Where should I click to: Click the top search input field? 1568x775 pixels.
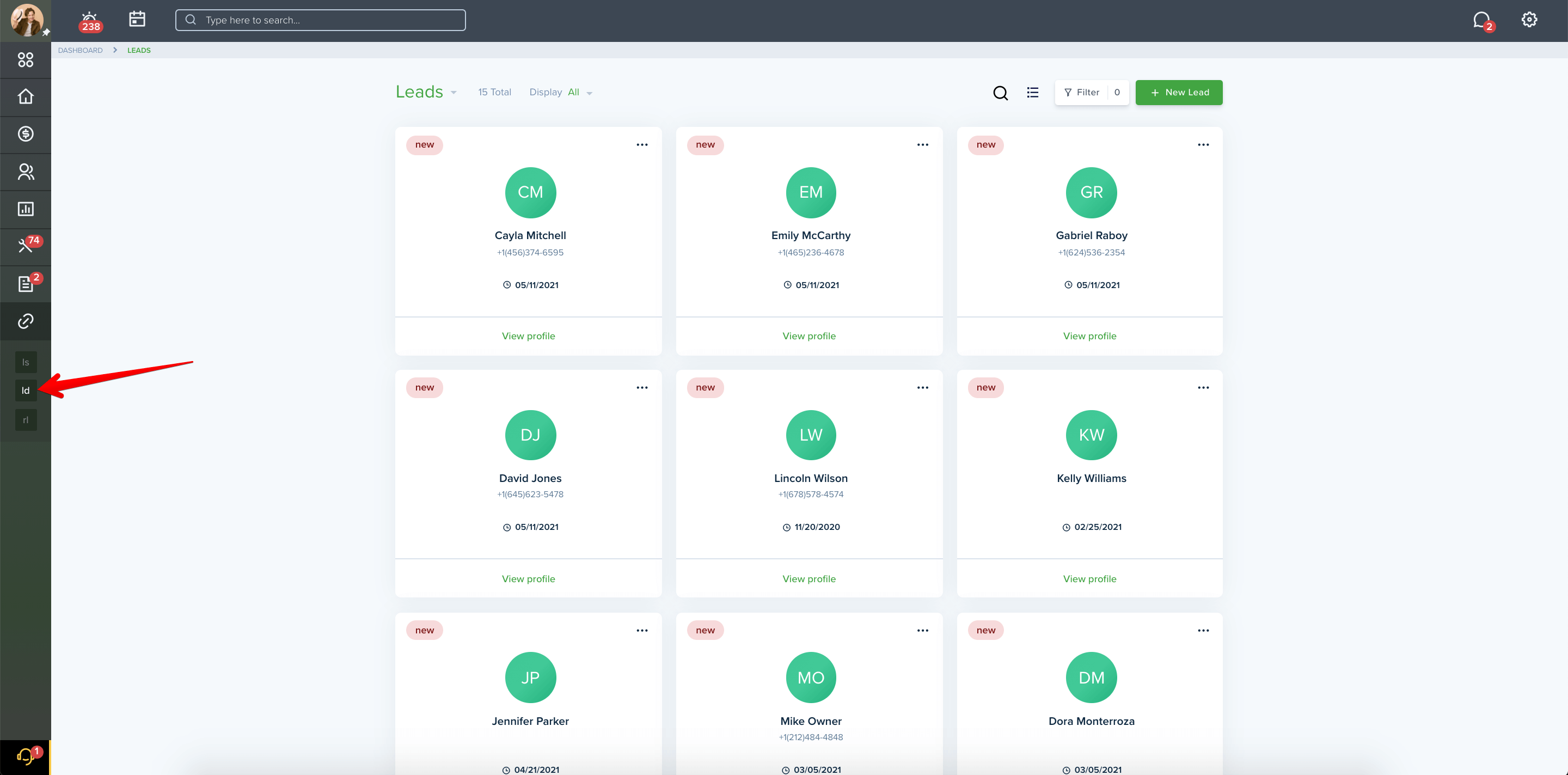click(321, 20)
